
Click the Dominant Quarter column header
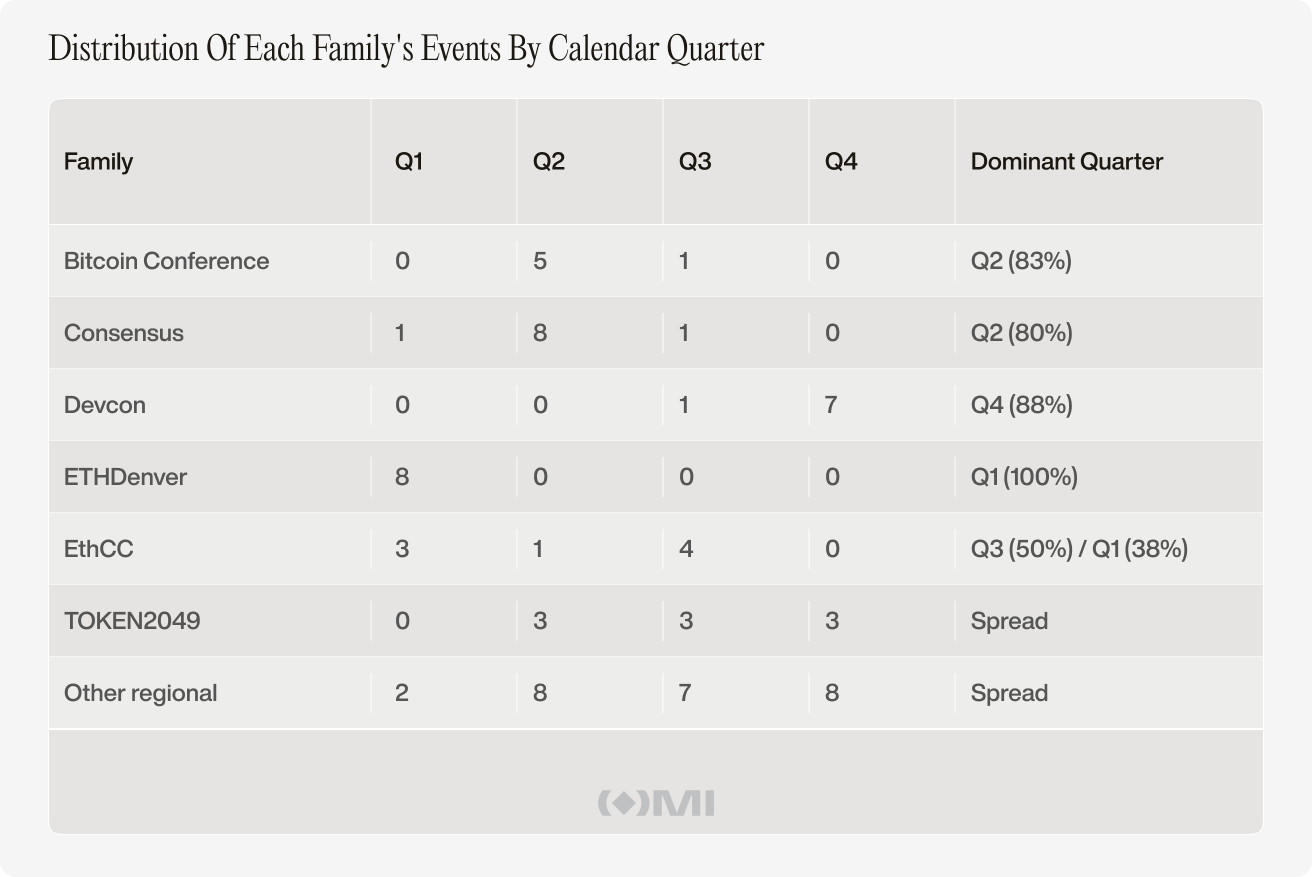tap(1067, 161)
